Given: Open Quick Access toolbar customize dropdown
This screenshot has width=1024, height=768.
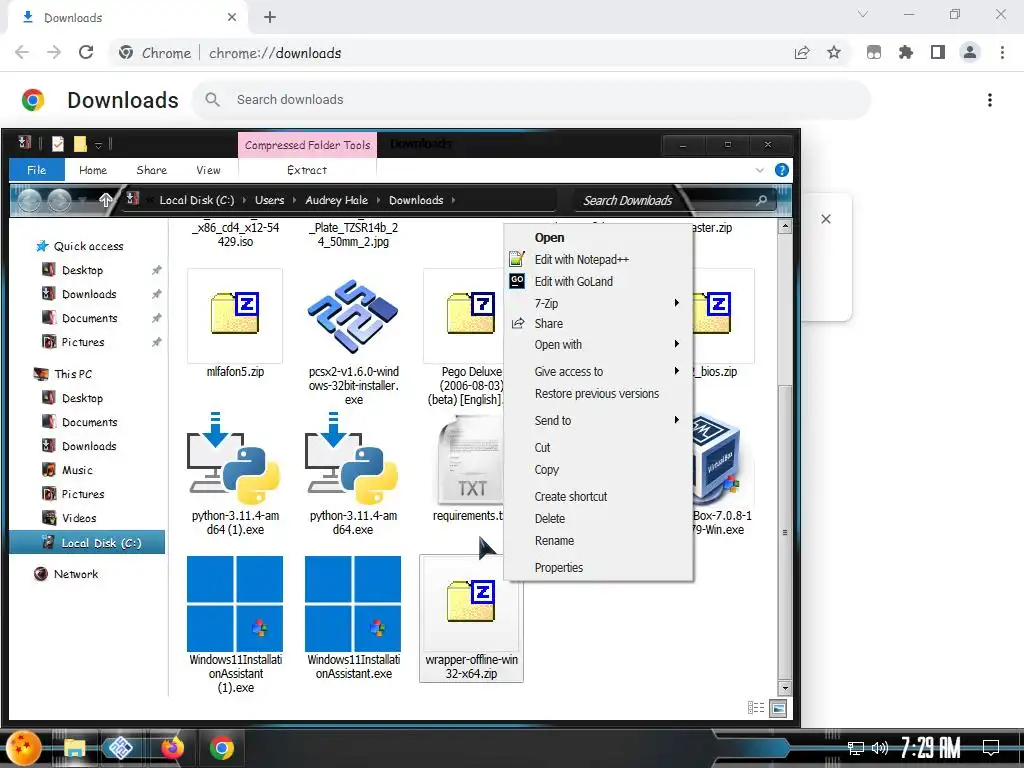Looking at the screenshot, I should point(99,144).
